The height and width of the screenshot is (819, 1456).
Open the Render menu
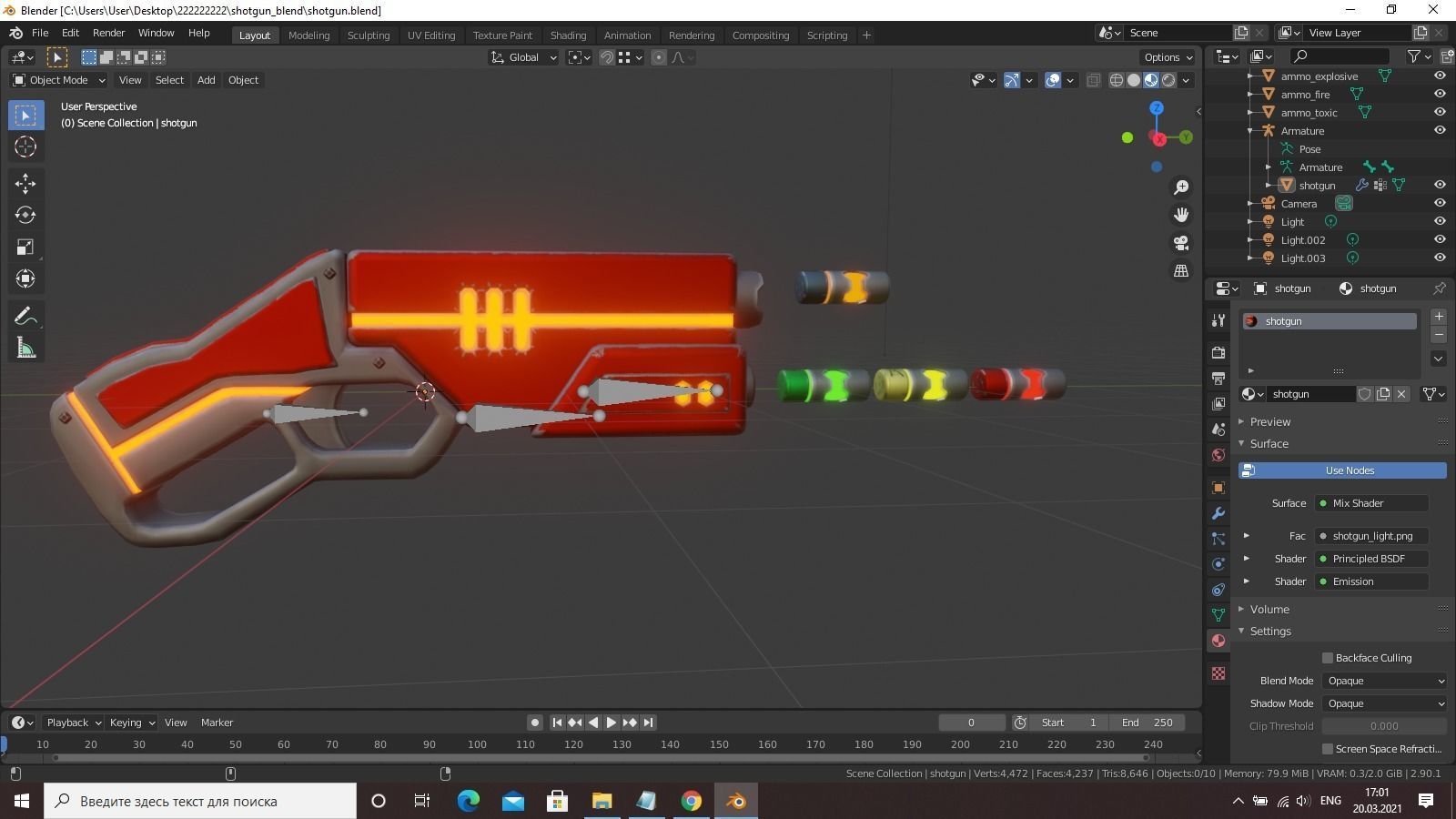[x=108, y=33]
